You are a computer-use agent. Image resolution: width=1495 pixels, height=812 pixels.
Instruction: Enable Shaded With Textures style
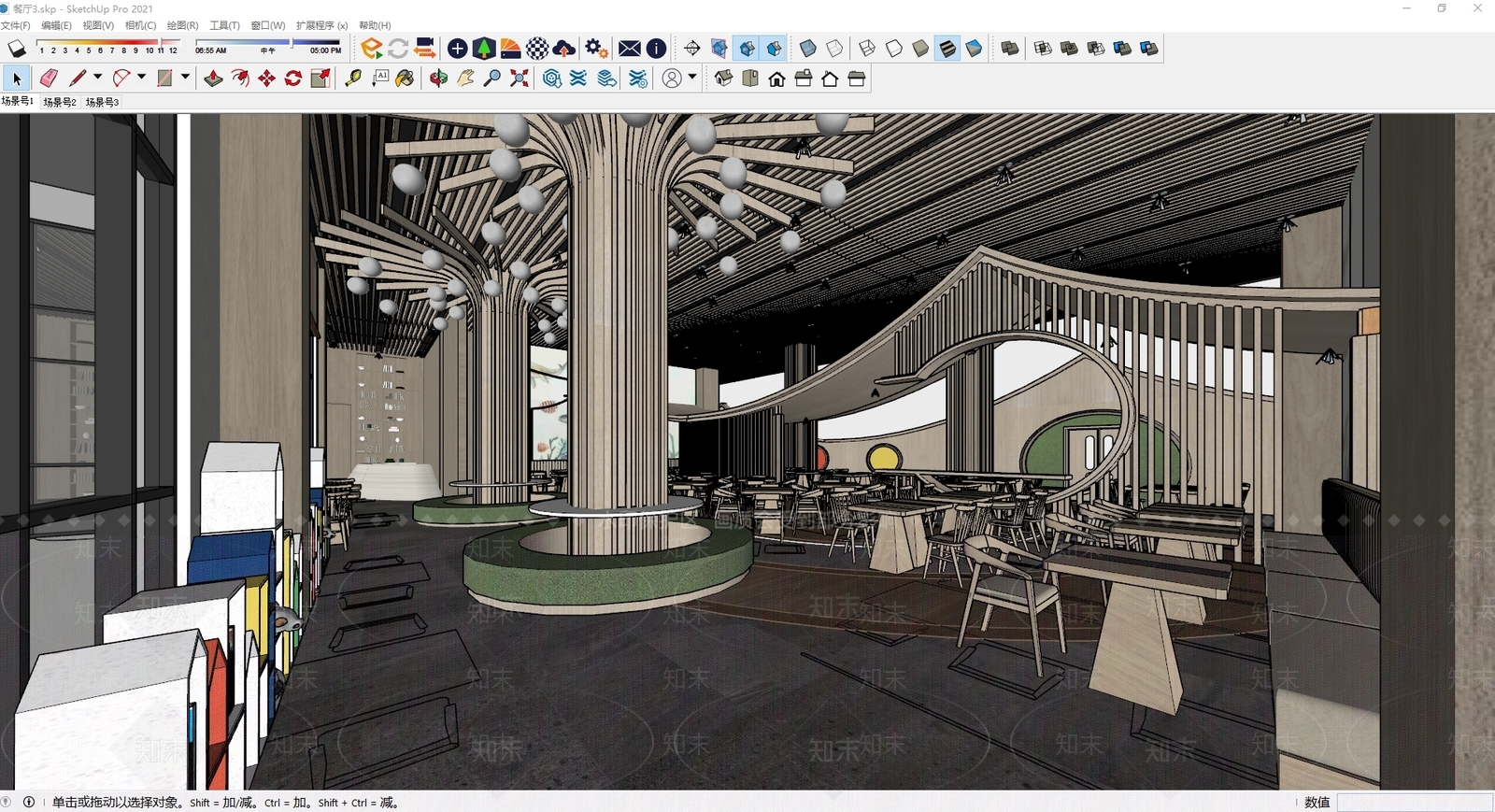947,48
